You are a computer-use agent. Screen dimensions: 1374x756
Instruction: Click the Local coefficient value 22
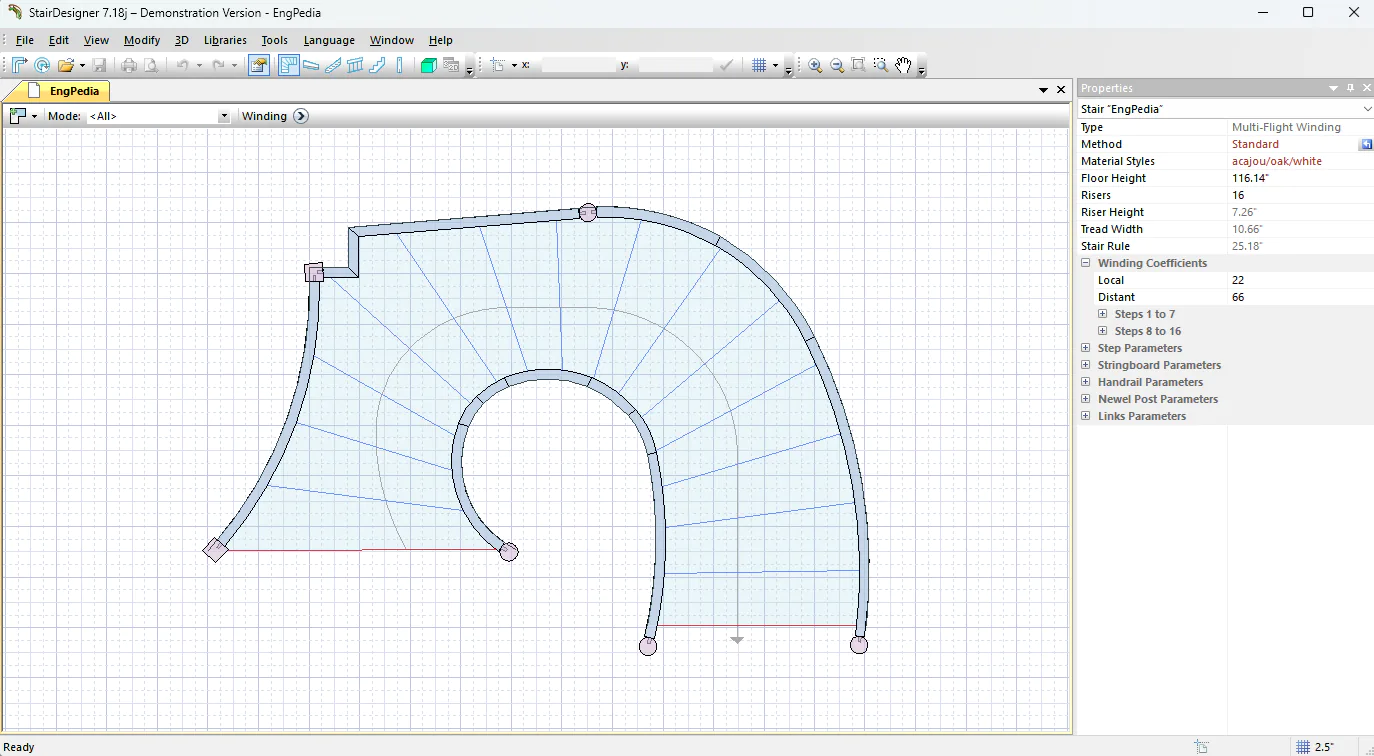[x=1238, y=280]
